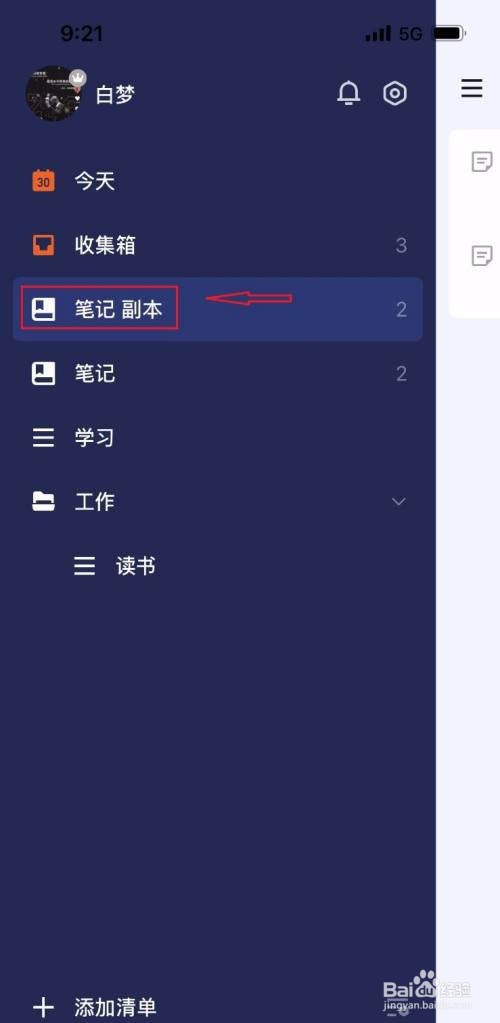Viewport: 500px width, 1023px height.
Task: Open the notifications bell icon
Action: coord(349,93)
